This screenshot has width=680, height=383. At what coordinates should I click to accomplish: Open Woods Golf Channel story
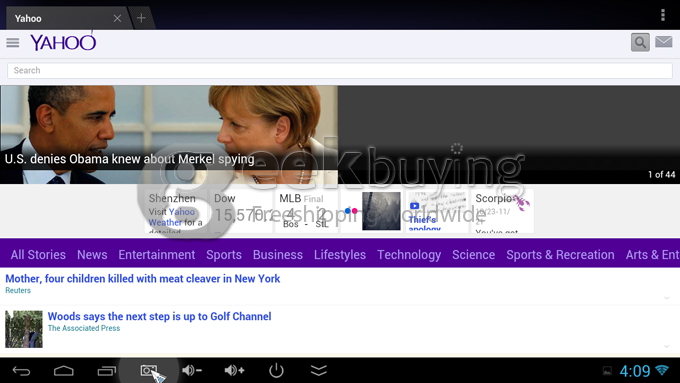[x=159, y=316]
